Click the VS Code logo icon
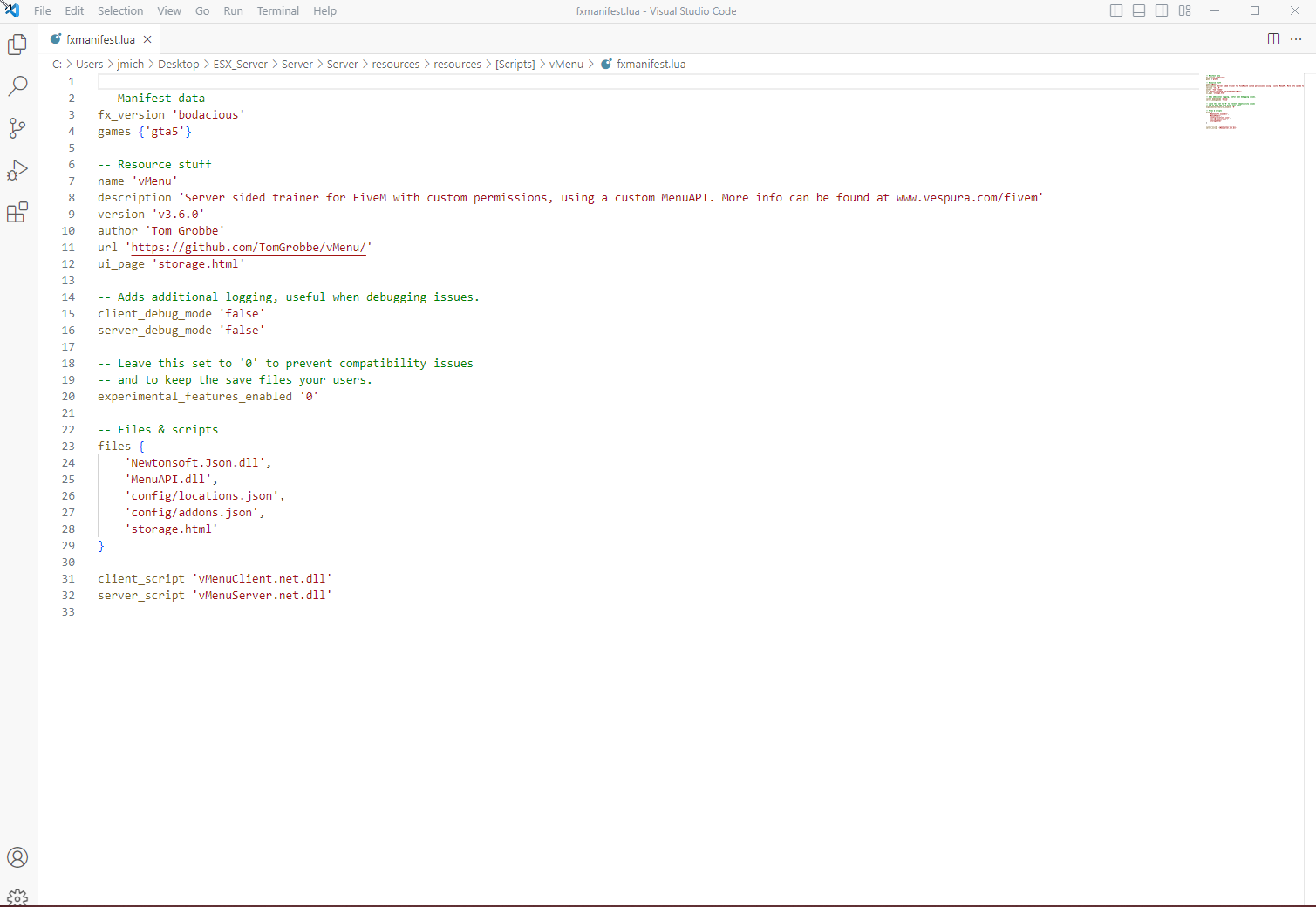The image size is (1316, 907). click(11, 10)
